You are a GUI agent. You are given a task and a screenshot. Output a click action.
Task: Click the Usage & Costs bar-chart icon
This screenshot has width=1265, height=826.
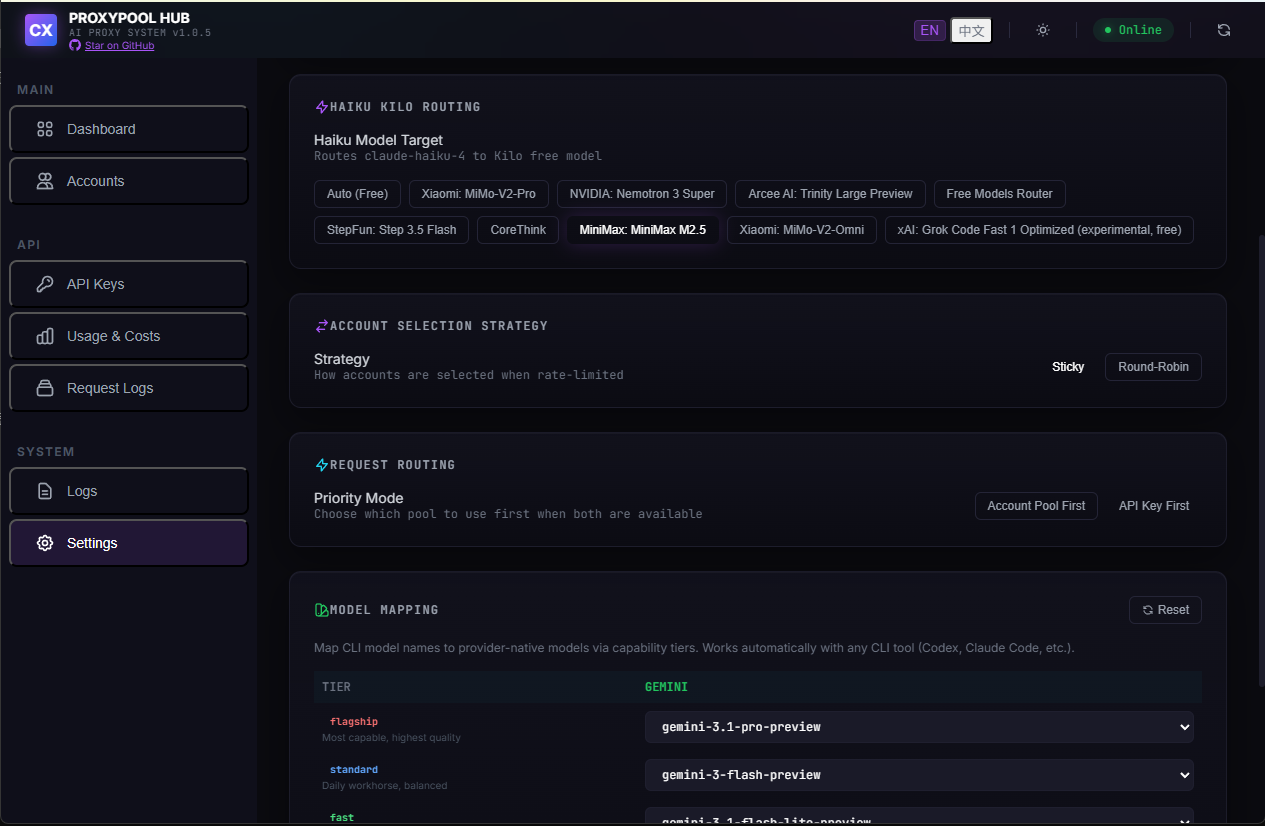(x=45, y=336)
